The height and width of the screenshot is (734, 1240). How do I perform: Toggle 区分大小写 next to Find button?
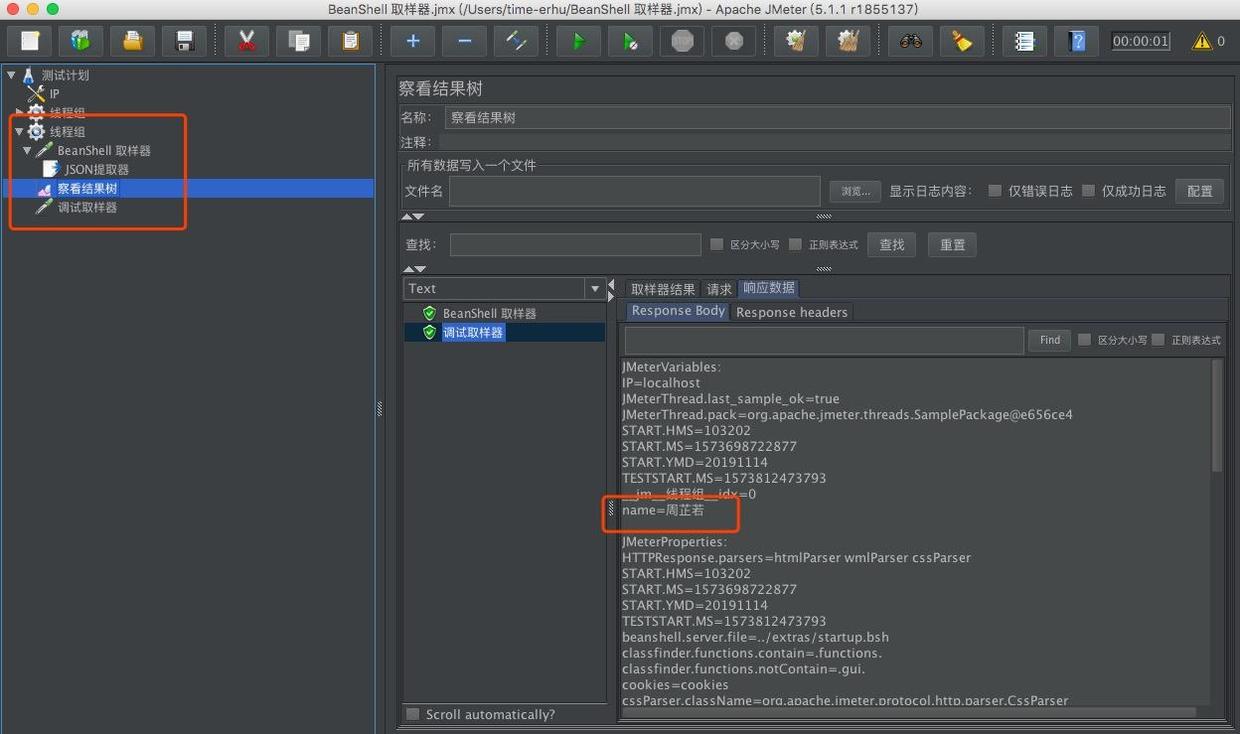pos(1084,340)
